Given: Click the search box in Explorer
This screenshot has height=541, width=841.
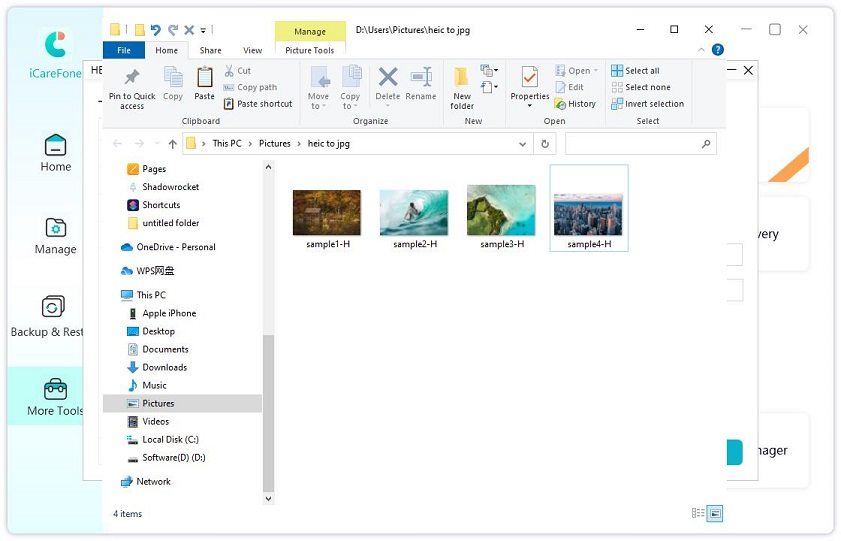Looking at the screenshot, I should pos(640,144).
